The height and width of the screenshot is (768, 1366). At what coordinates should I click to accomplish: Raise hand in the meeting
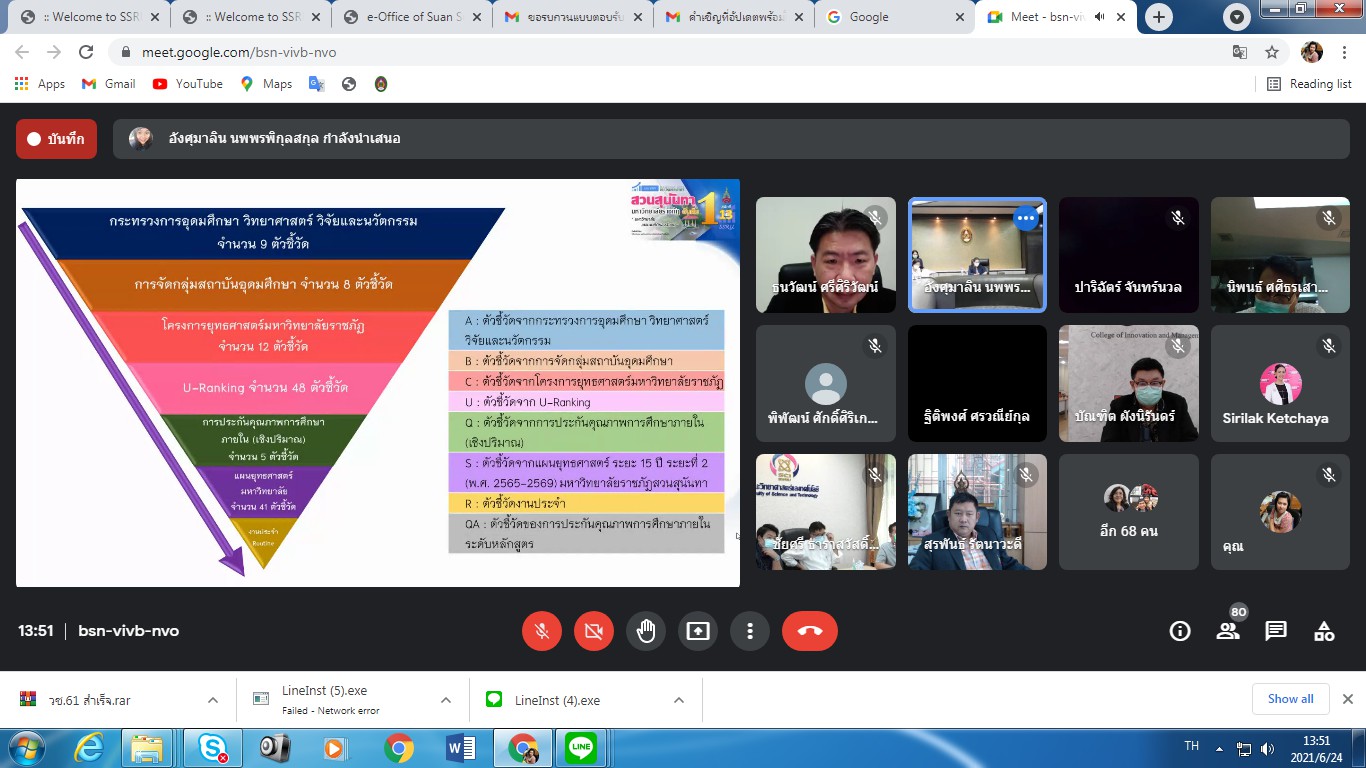646,631
